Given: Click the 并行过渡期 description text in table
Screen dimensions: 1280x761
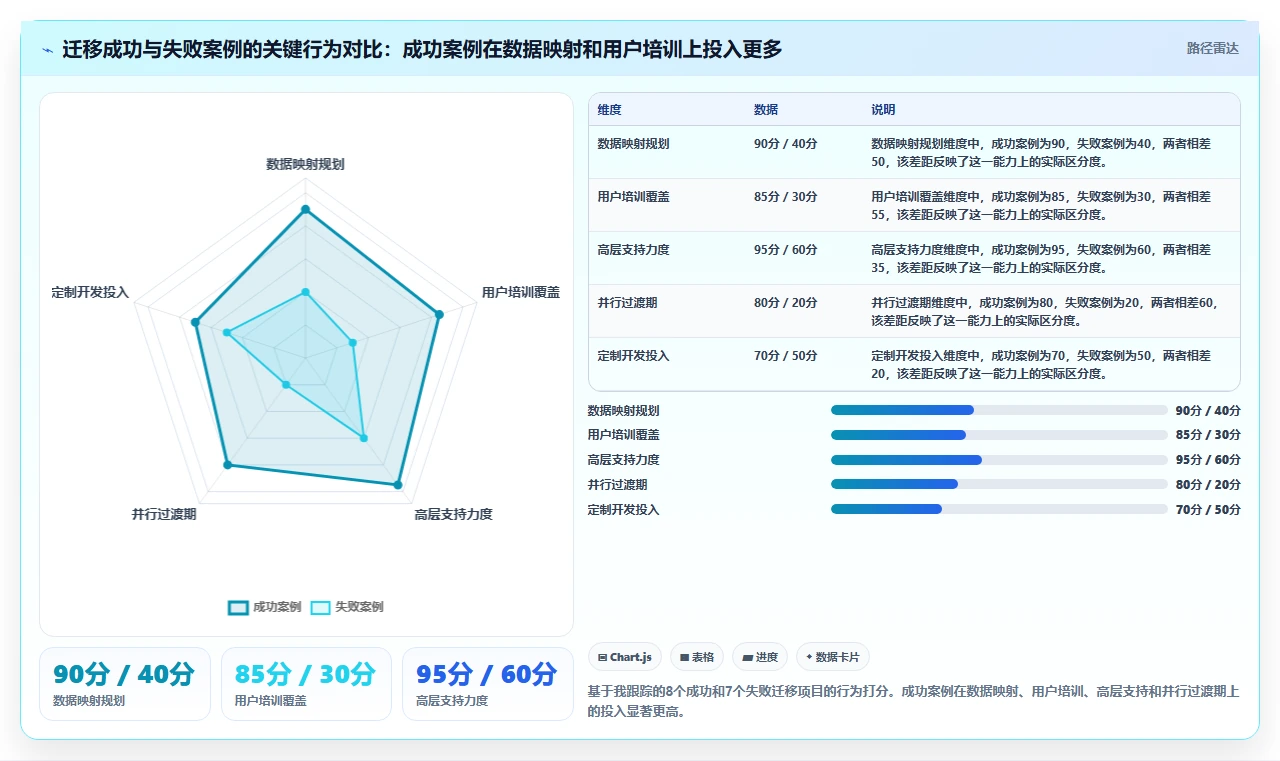Looking at the screenshot, I should point(1045,311).
